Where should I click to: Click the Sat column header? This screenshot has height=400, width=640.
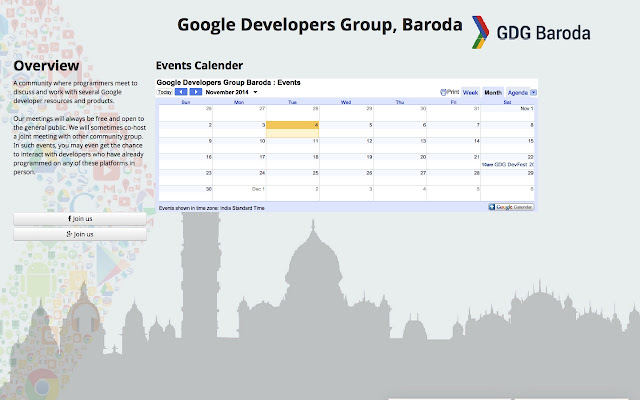[x=507, y=102]
